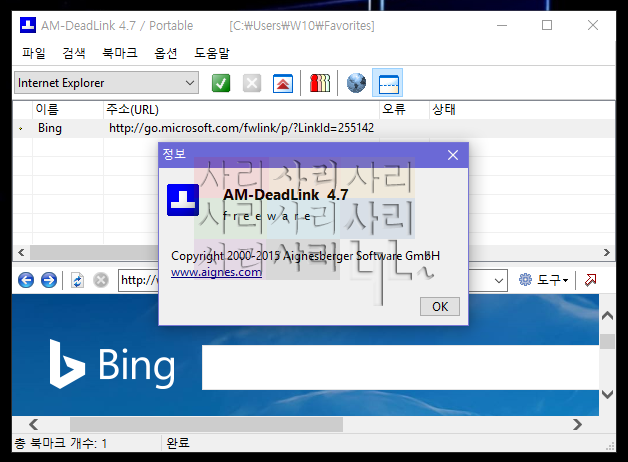Click the grey X stop-checking icon
Viewport: 628px width, 462px height.
(252, 83)
